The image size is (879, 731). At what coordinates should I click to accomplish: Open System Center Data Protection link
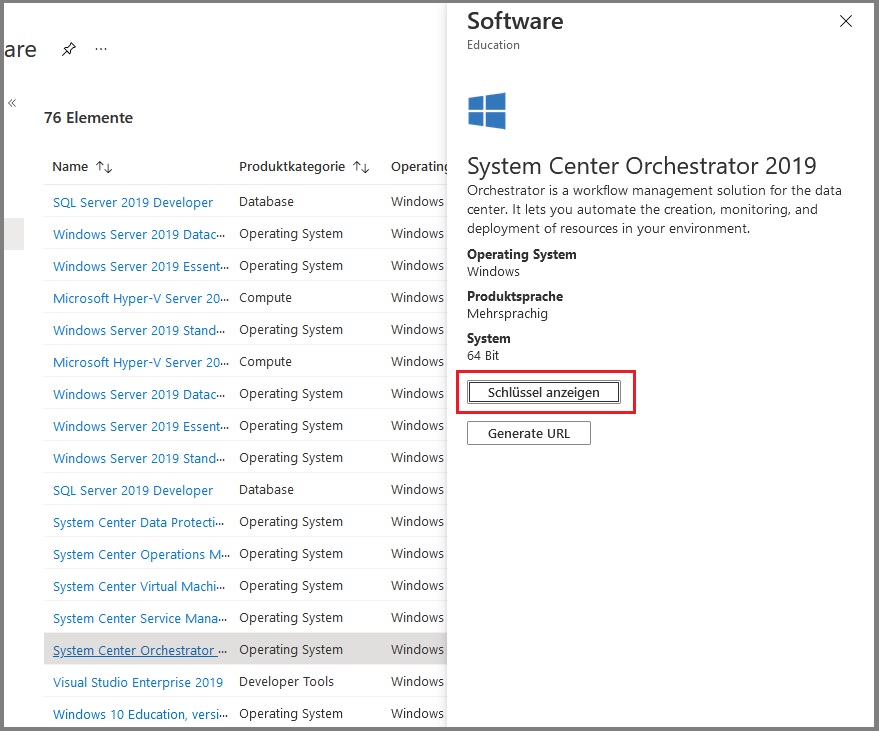[140, 522]
